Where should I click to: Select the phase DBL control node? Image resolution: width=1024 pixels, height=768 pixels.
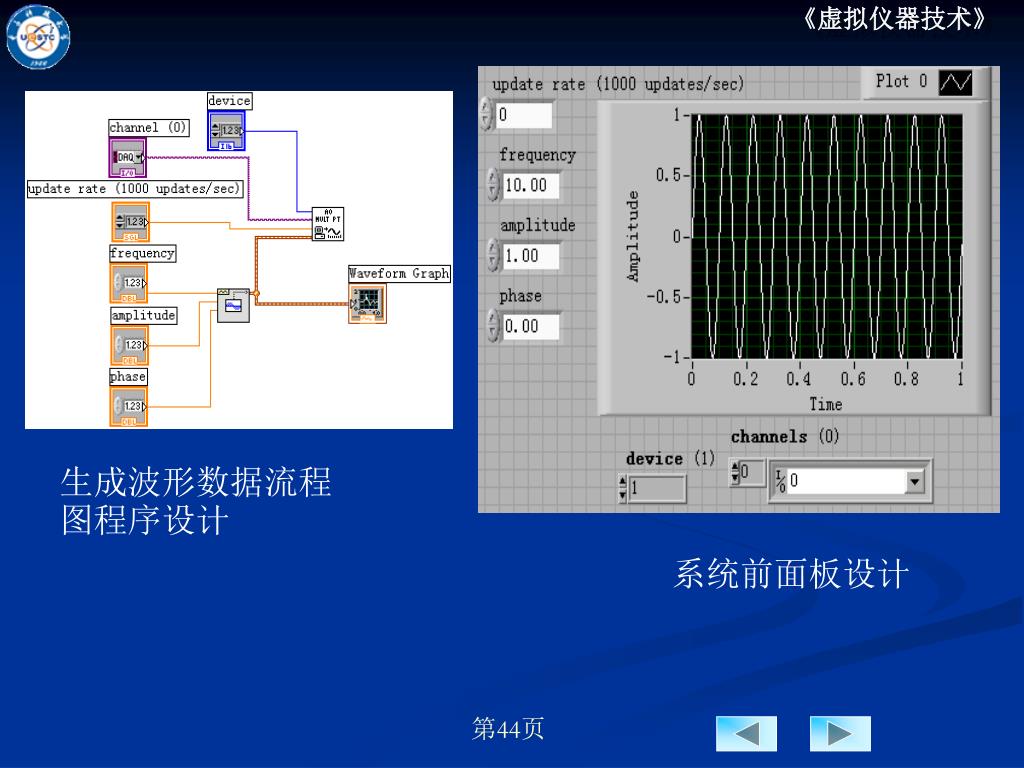[x=129, y=406]
